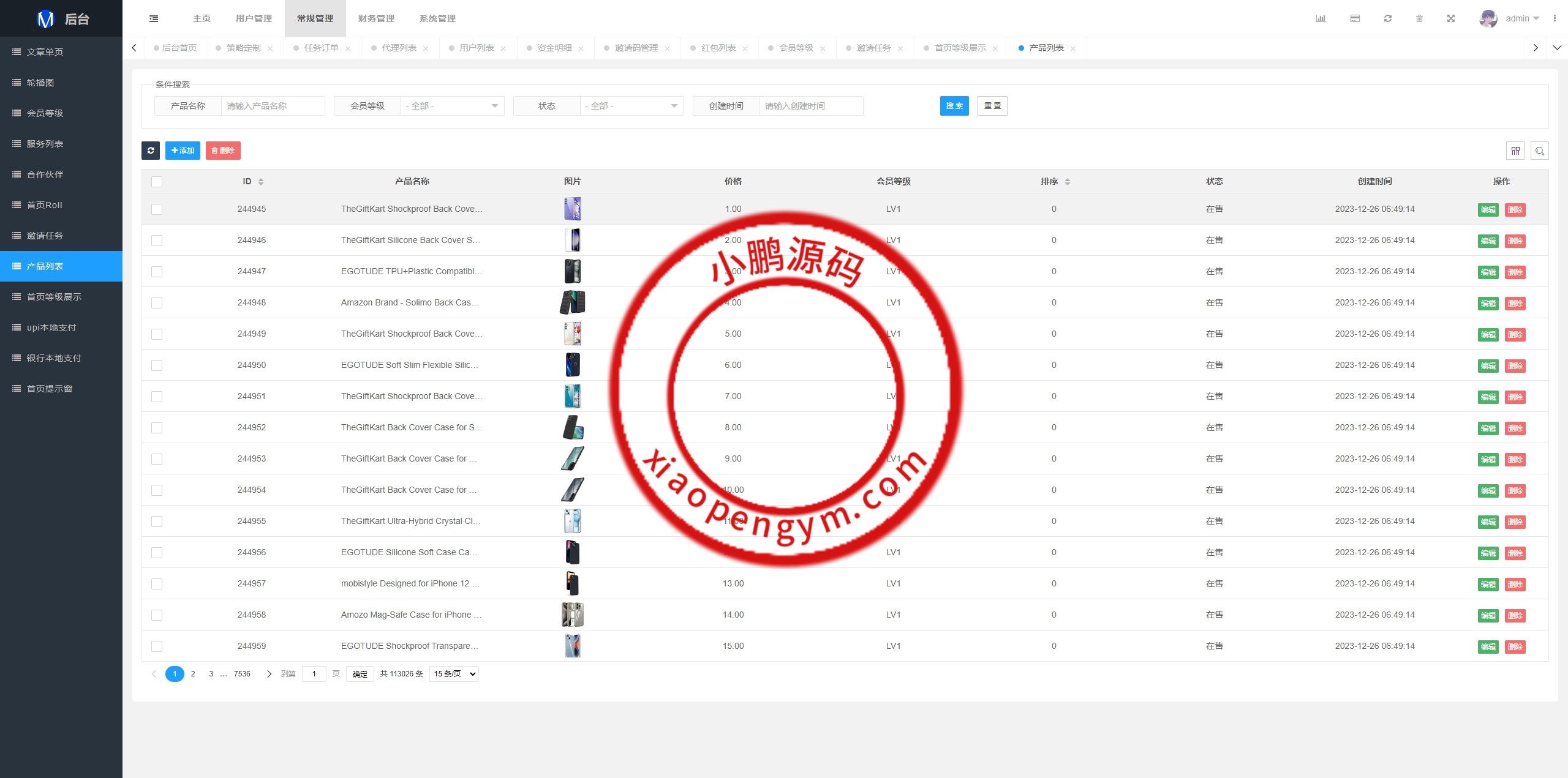Edit product 244947 via 编辑 button
1568x778 pixels.
coord(1487,272)
